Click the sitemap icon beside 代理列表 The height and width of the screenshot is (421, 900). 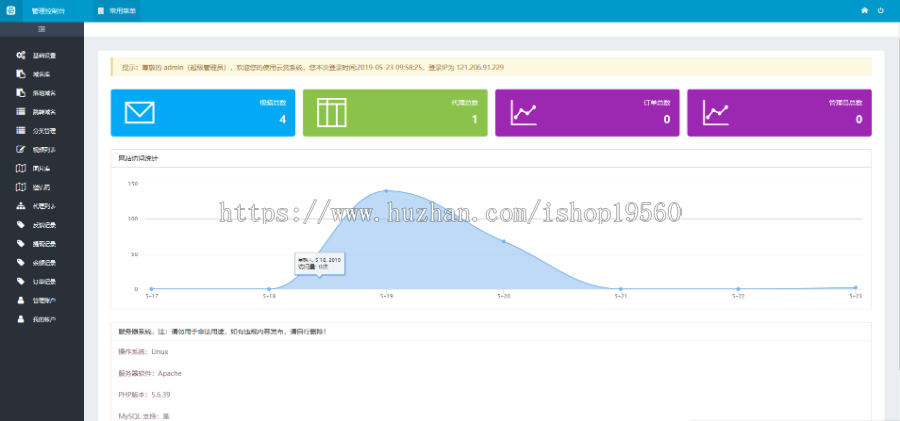tap(21, 206)
